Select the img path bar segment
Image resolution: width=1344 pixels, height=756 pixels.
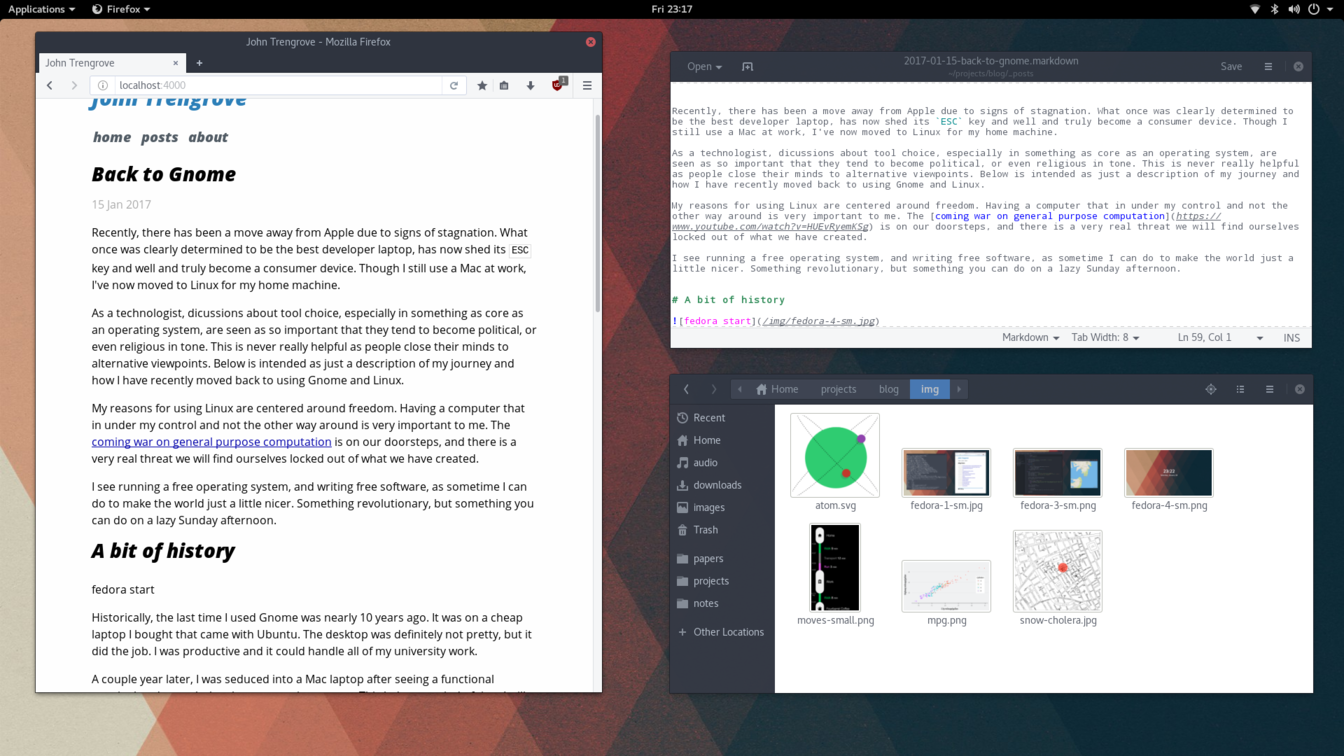pos(930,389)
